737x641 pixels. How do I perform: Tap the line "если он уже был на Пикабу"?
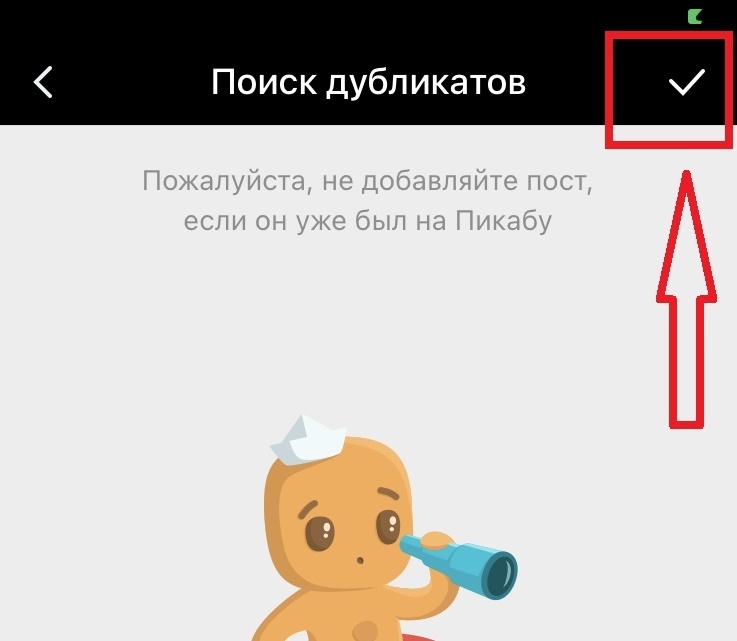tap(368, 221)
